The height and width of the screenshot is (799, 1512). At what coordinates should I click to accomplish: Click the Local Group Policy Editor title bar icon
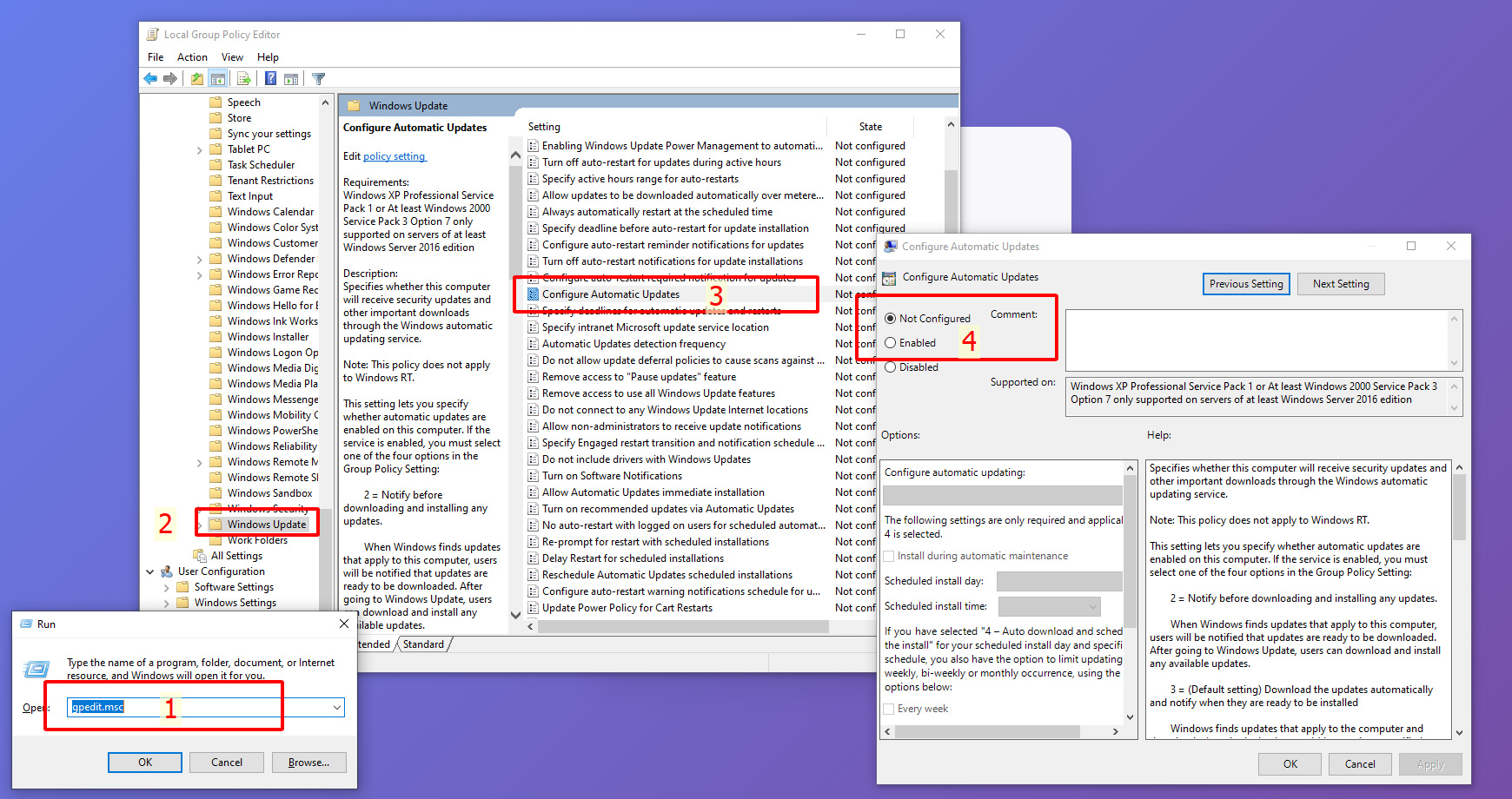click(153, 35)
